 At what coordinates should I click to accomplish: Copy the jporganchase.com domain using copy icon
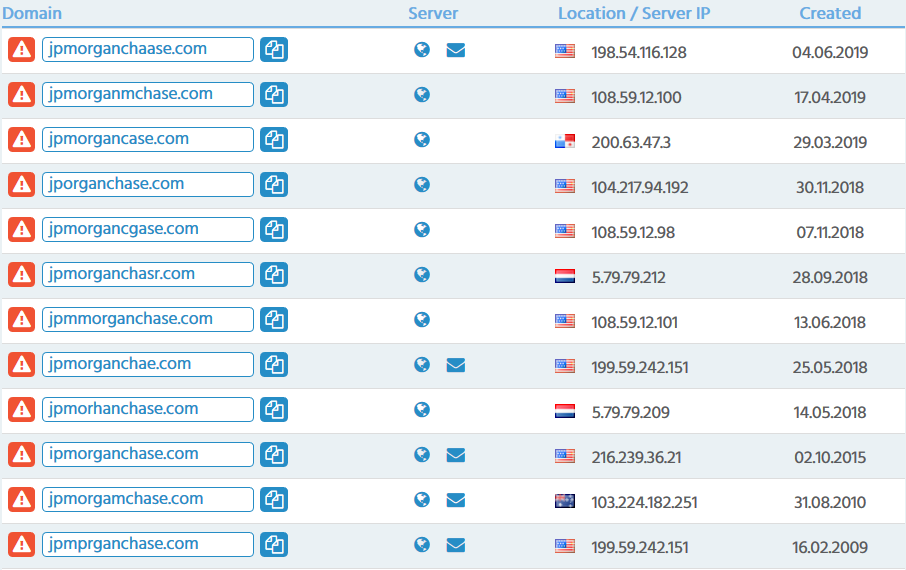coord(274,185)
